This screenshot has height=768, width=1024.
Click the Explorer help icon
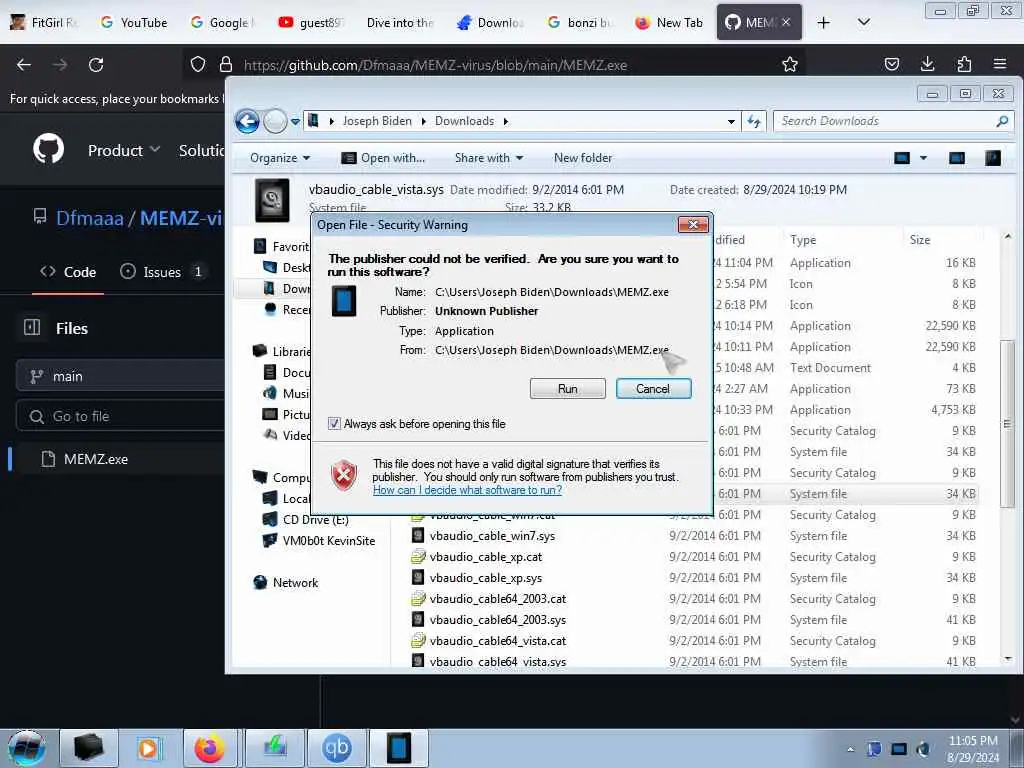tap(993, 158)
